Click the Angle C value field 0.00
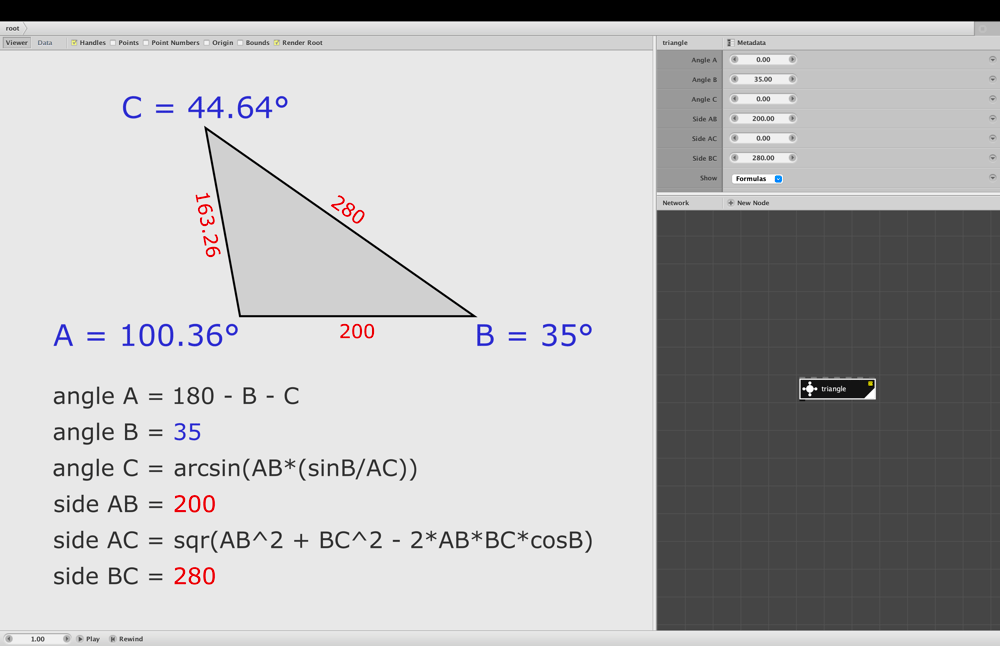The width and height of the screenshot is (1000, 646). point(763,99)
